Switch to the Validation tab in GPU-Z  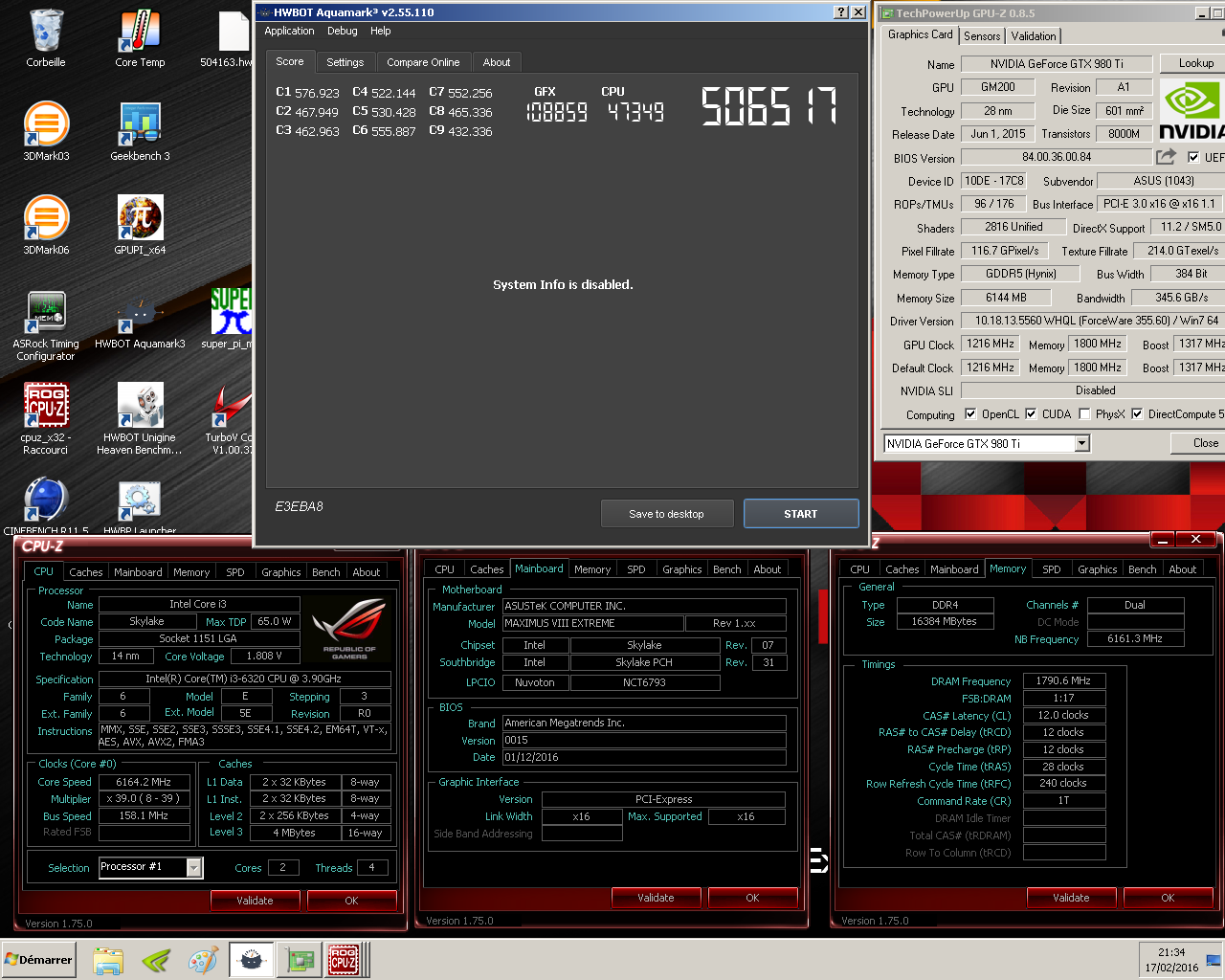[1034, 36]
